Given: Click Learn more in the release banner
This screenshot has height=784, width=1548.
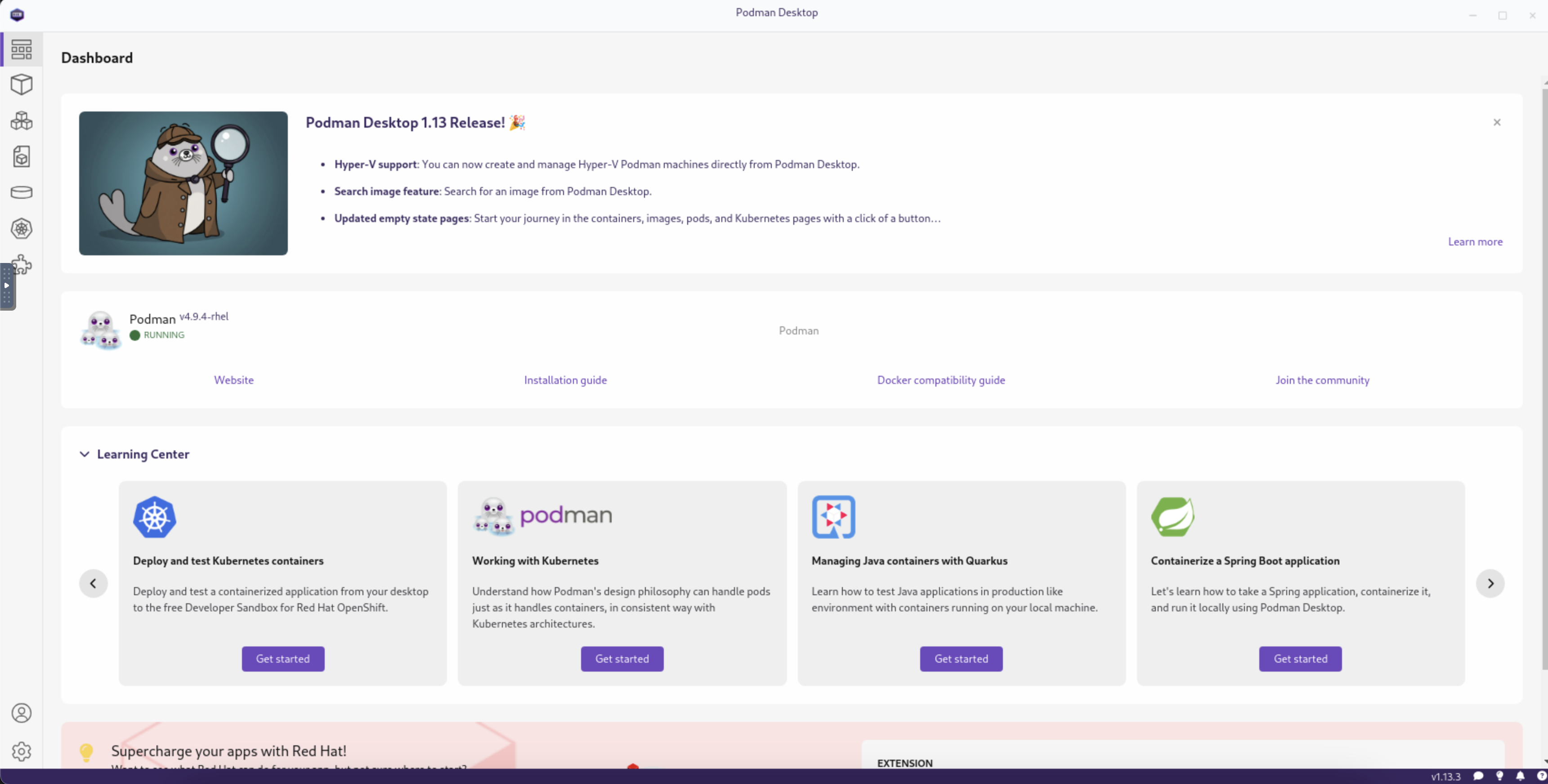Looking at the screenshot, I should pos(1475,241).
